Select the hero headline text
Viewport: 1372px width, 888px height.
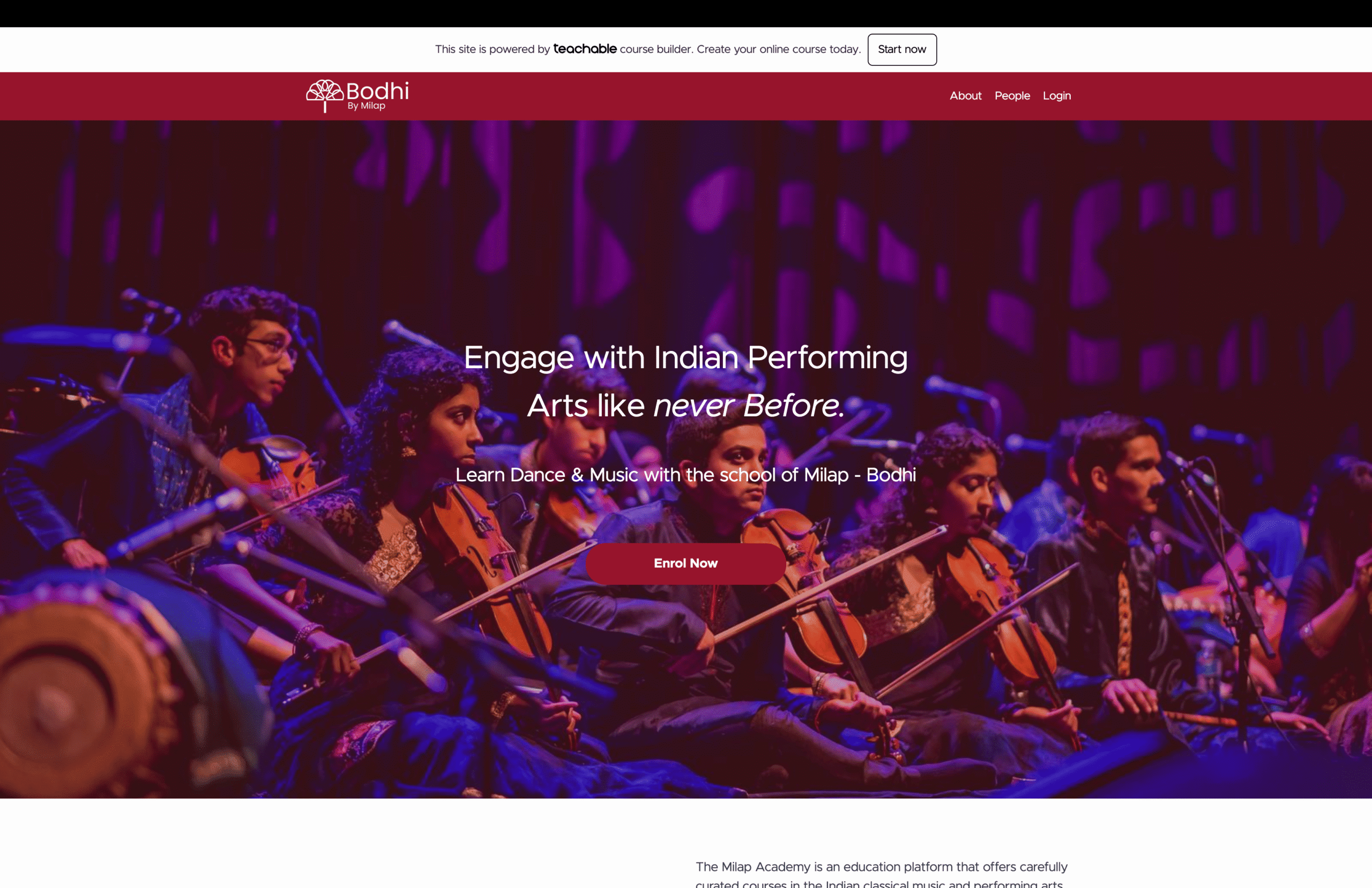pos(685,381)
